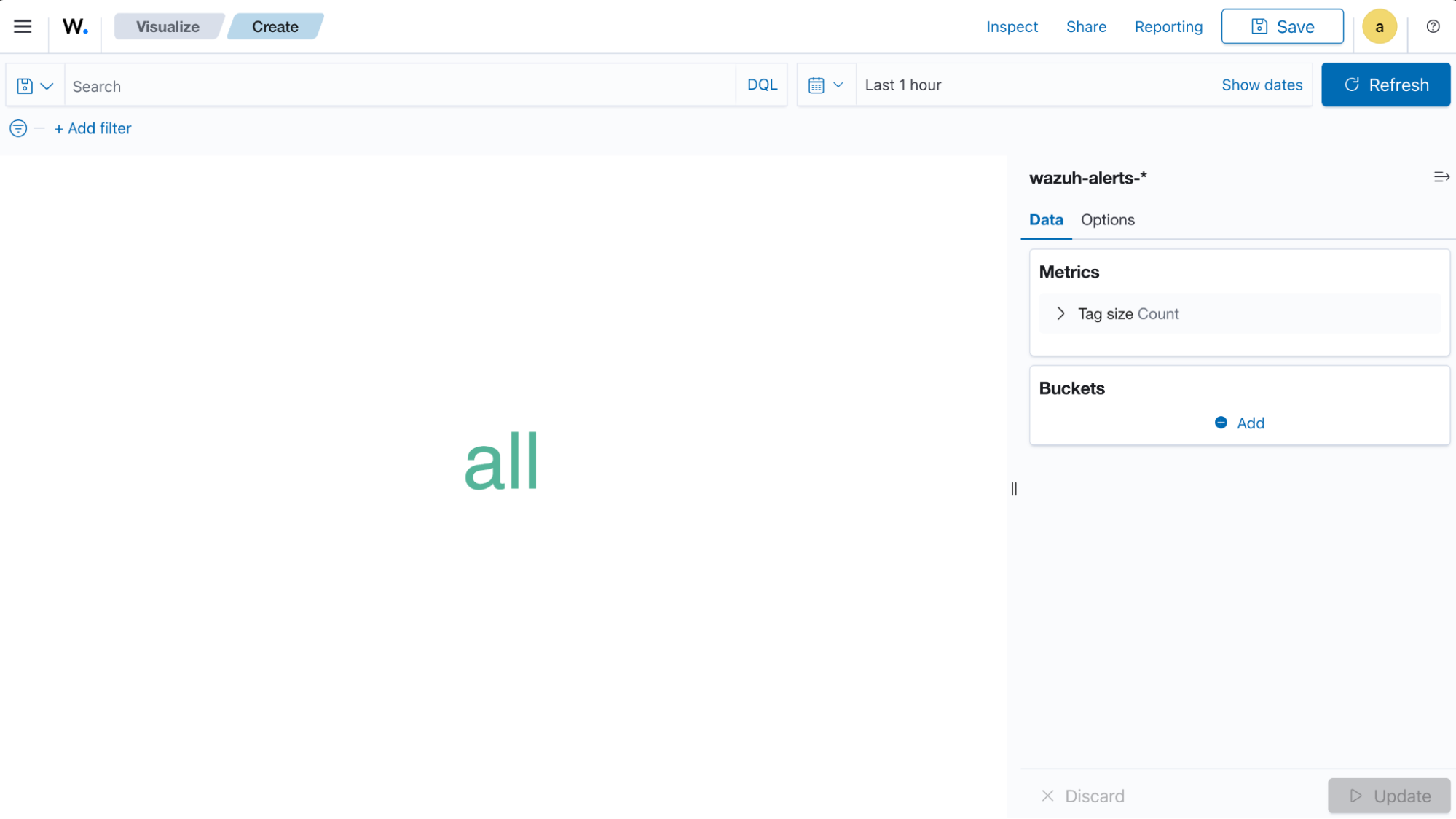
Task: Click the Add filter link
Action: point(93,128)
